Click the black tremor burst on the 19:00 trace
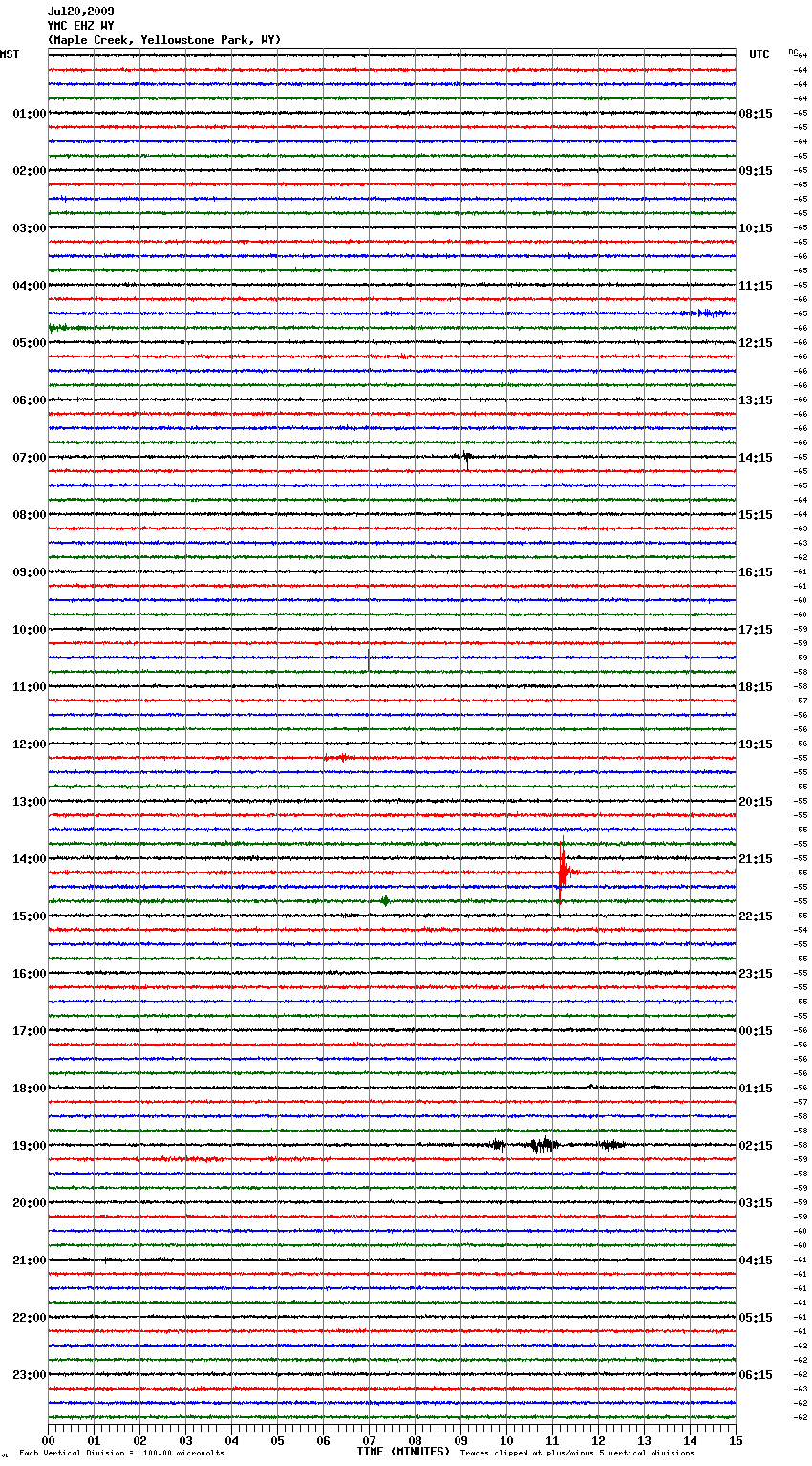Viewport: 812px width, 1466px height. coord(545,1145)
